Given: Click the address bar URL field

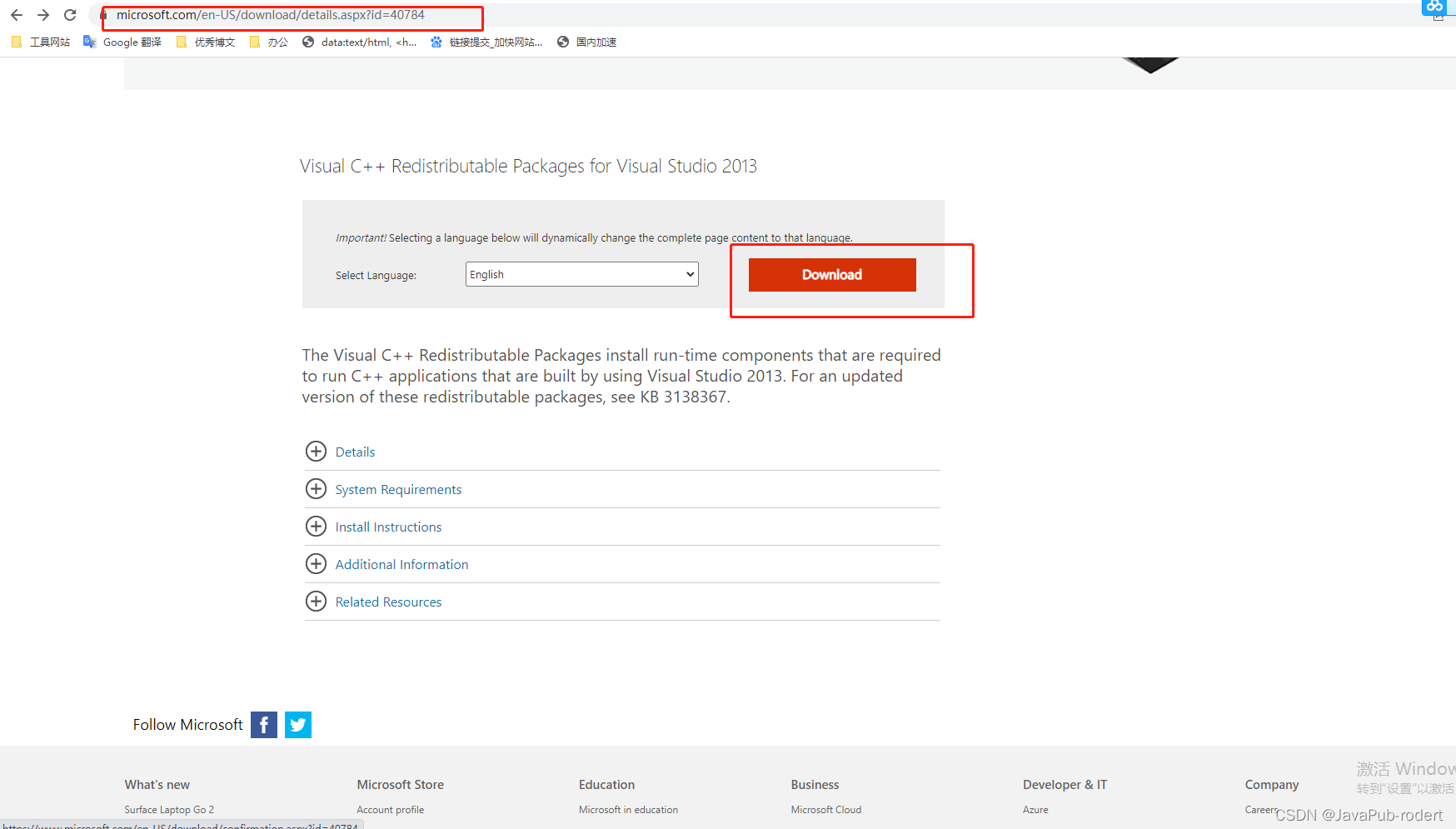Looking at the screenshot, I should pos(292,15).
